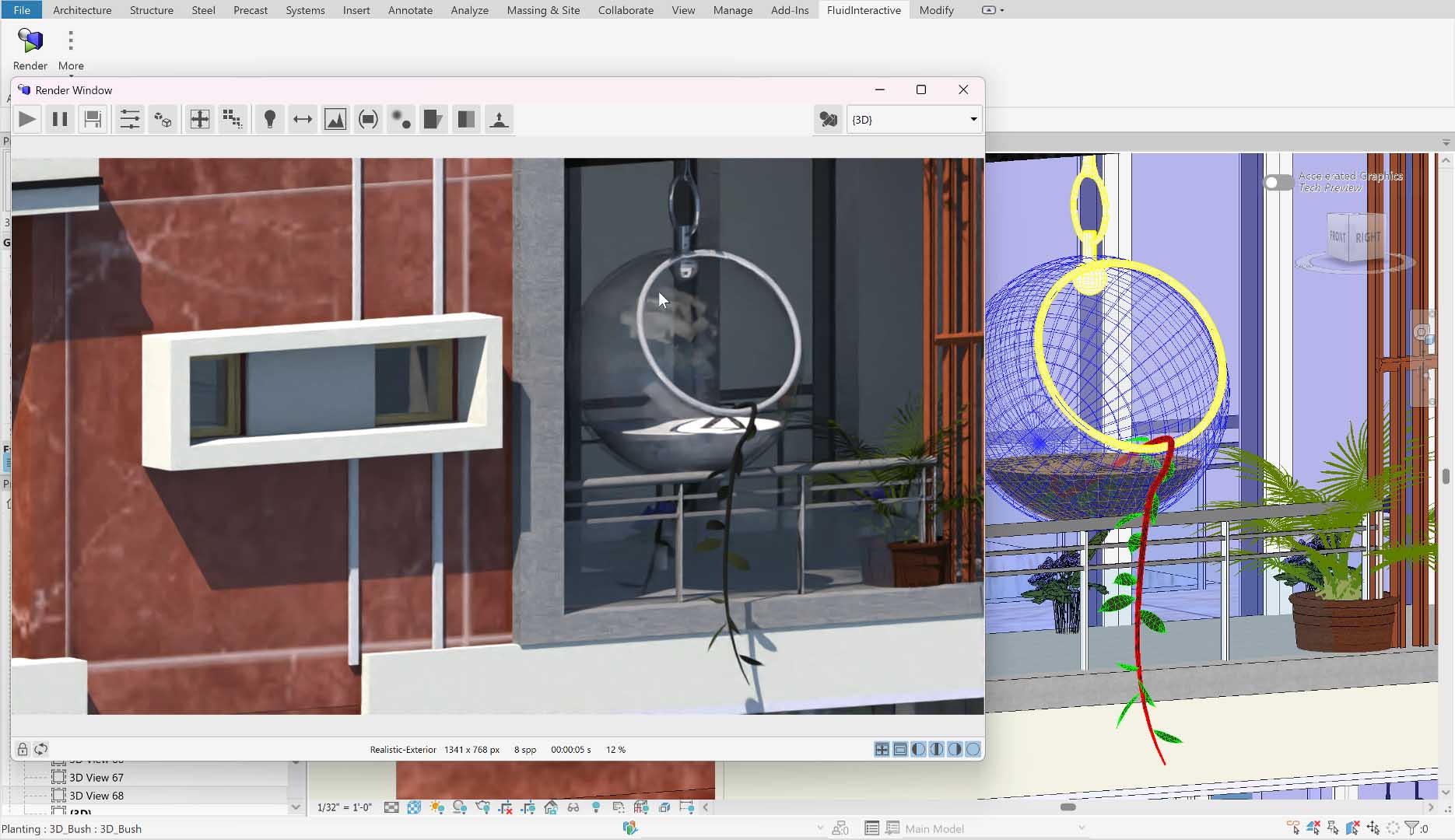Click the glasses temporary hide/isolate icon

pyautogui.click(x=573, y=807)
